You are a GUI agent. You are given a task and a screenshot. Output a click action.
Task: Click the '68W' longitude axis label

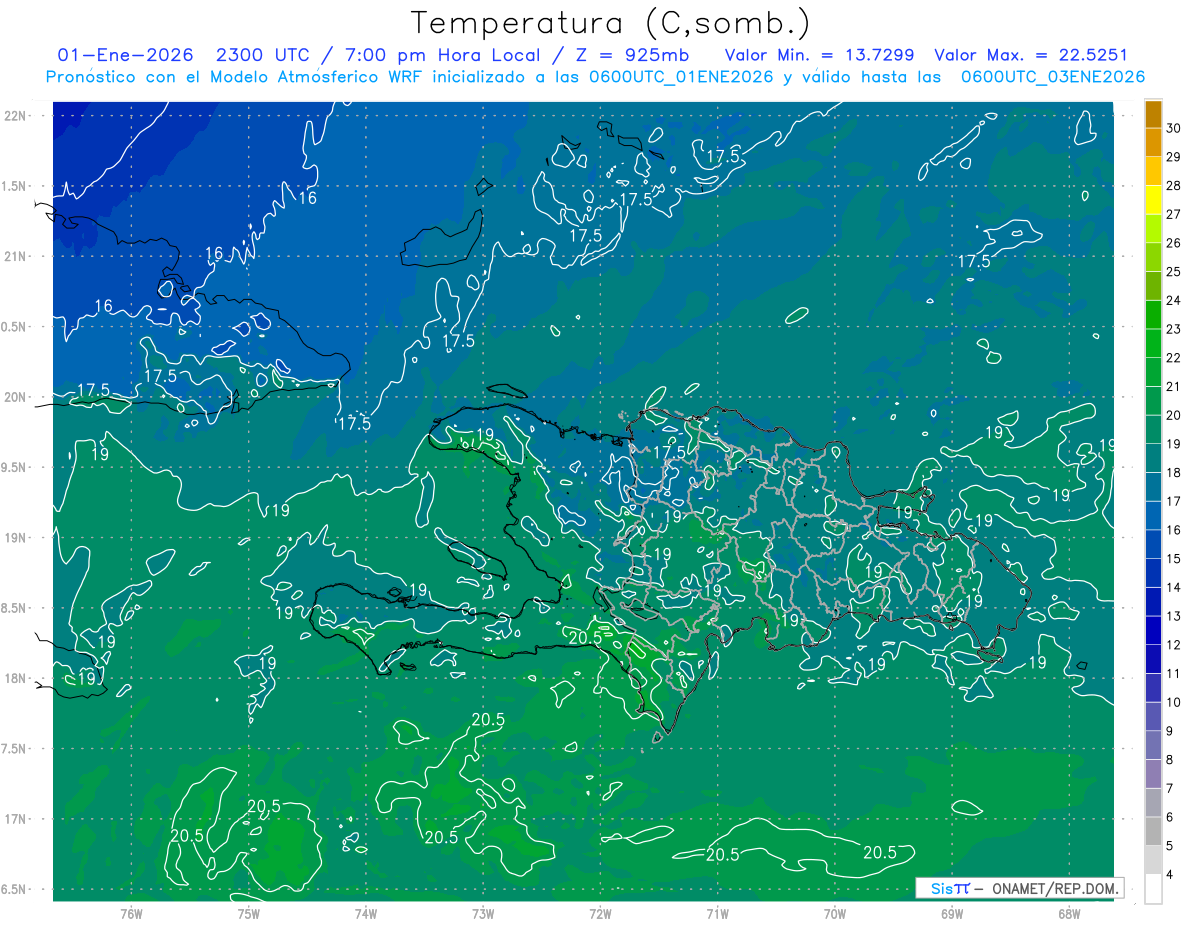pos(1069,914)
